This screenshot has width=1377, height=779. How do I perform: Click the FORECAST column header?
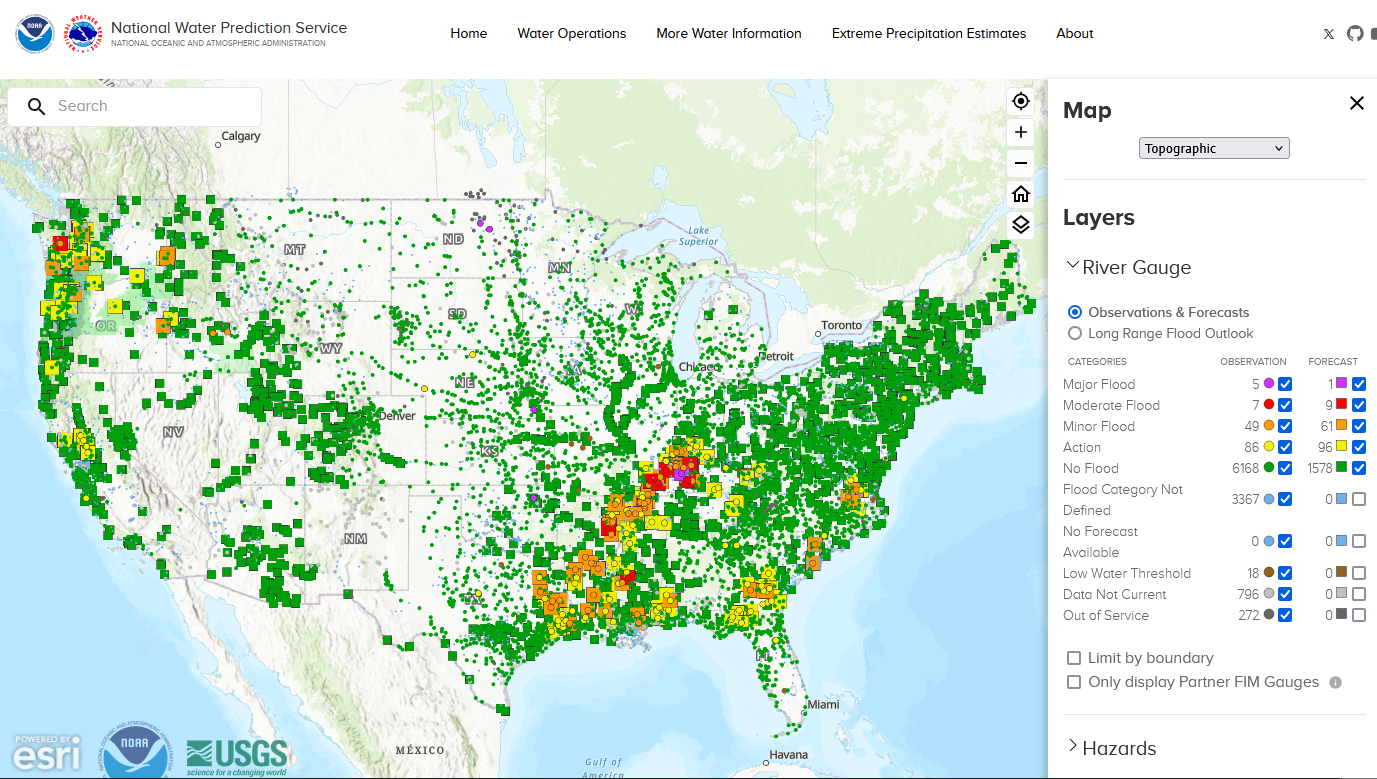pyautogui.click(x=1333, y=362)
